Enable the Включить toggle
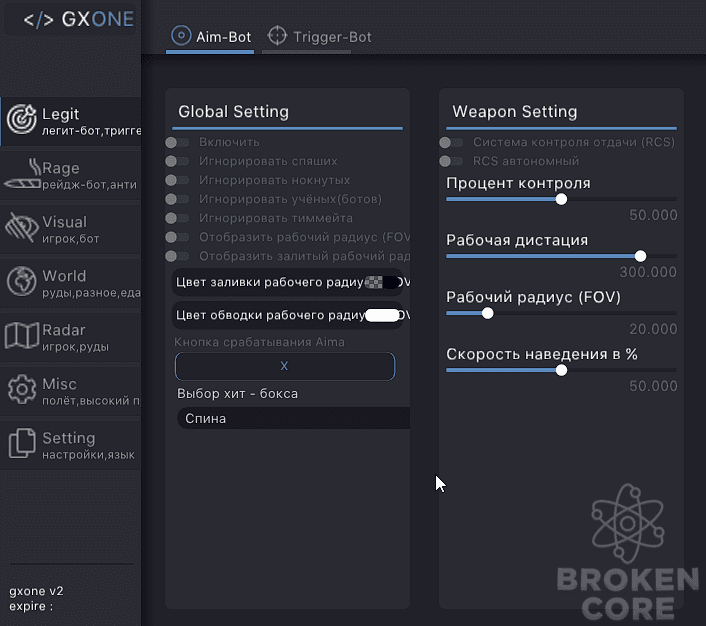The width and height of the screenshot is (706, 626). (x=177, y=143)
